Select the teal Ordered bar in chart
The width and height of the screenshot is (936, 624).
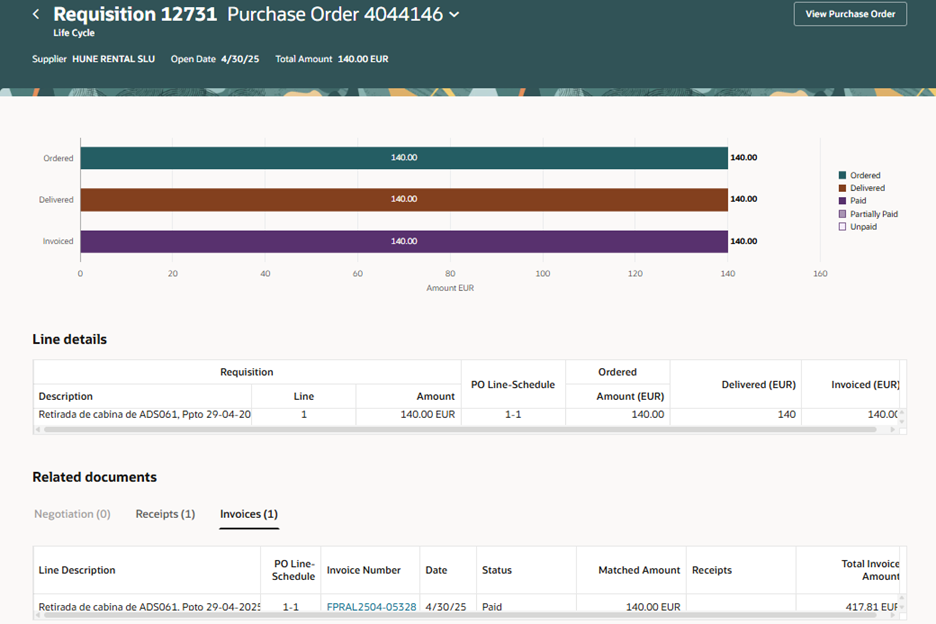(x=404, y=158)
